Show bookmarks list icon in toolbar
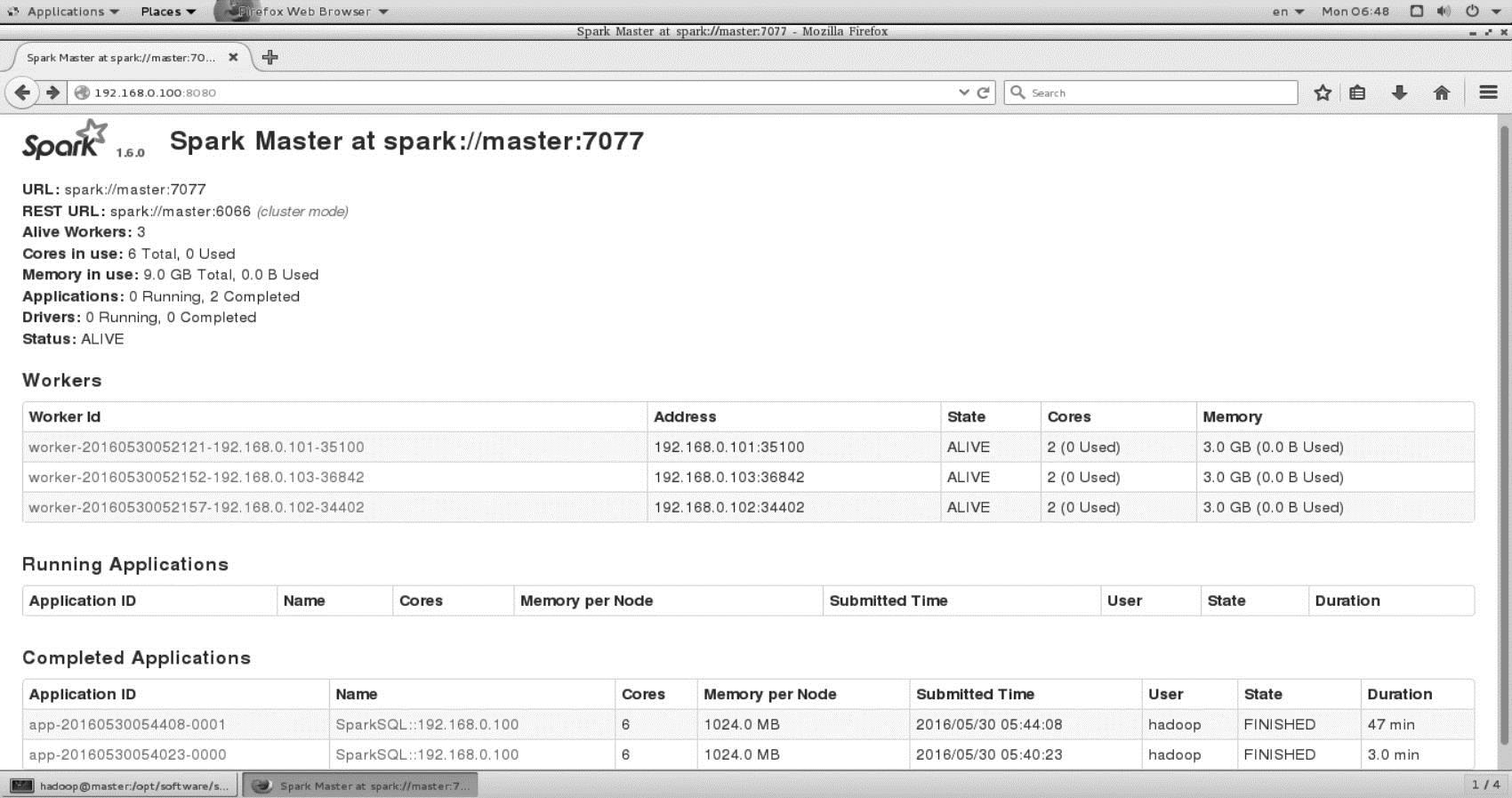Screen dimensions: 1512x798 [1357, 93]
